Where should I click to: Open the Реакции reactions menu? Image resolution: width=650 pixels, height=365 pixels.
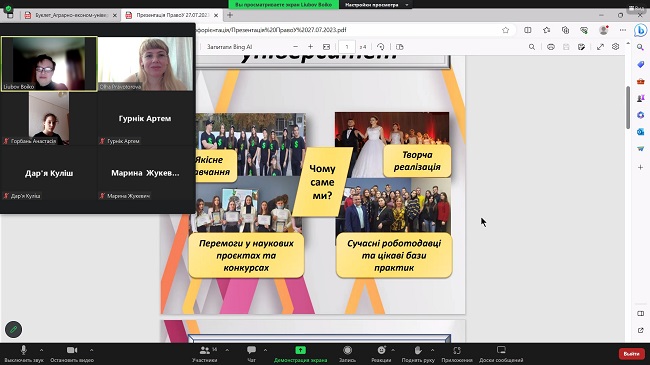point(381,354)
